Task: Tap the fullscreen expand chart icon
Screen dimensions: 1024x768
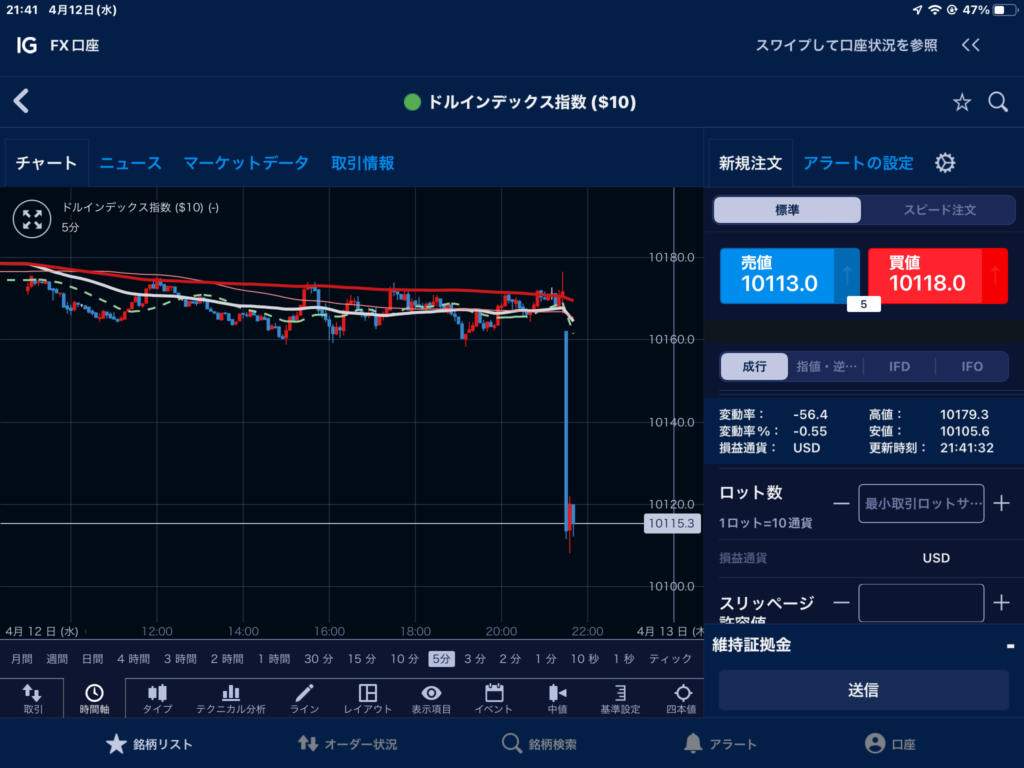Action: click(31, 218)
